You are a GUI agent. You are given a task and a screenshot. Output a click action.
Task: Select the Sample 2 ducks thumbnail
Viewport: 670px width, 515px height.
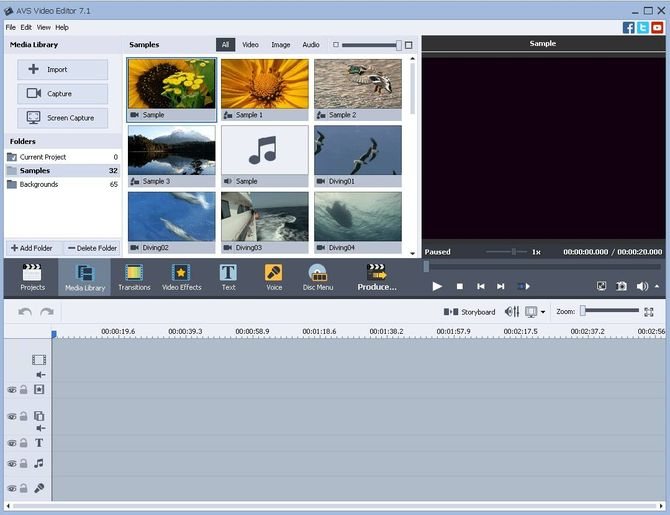click(358, 90)
